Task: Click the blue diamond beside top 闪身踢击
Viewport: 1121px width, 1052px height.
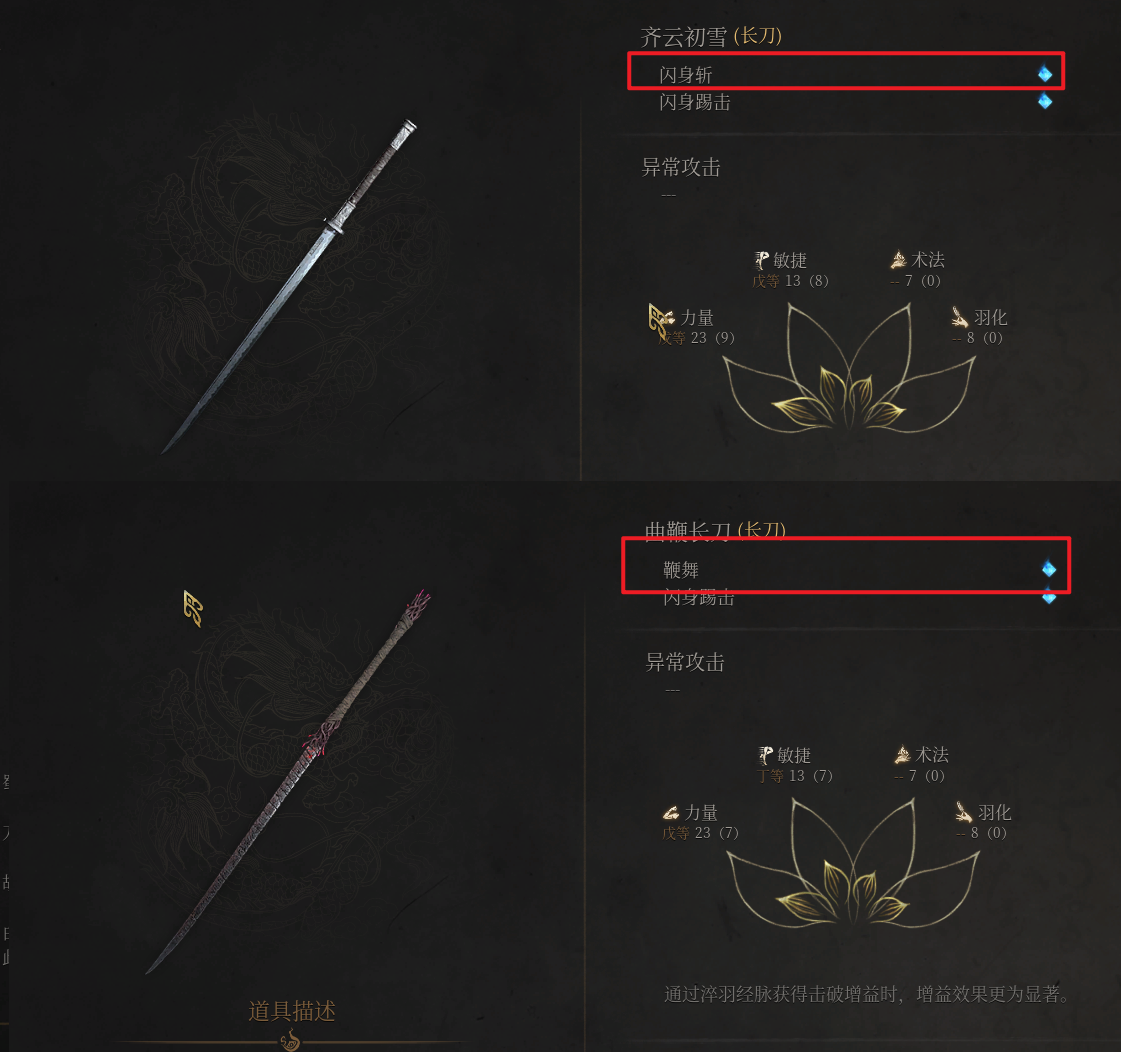Action: (1045, 101)
